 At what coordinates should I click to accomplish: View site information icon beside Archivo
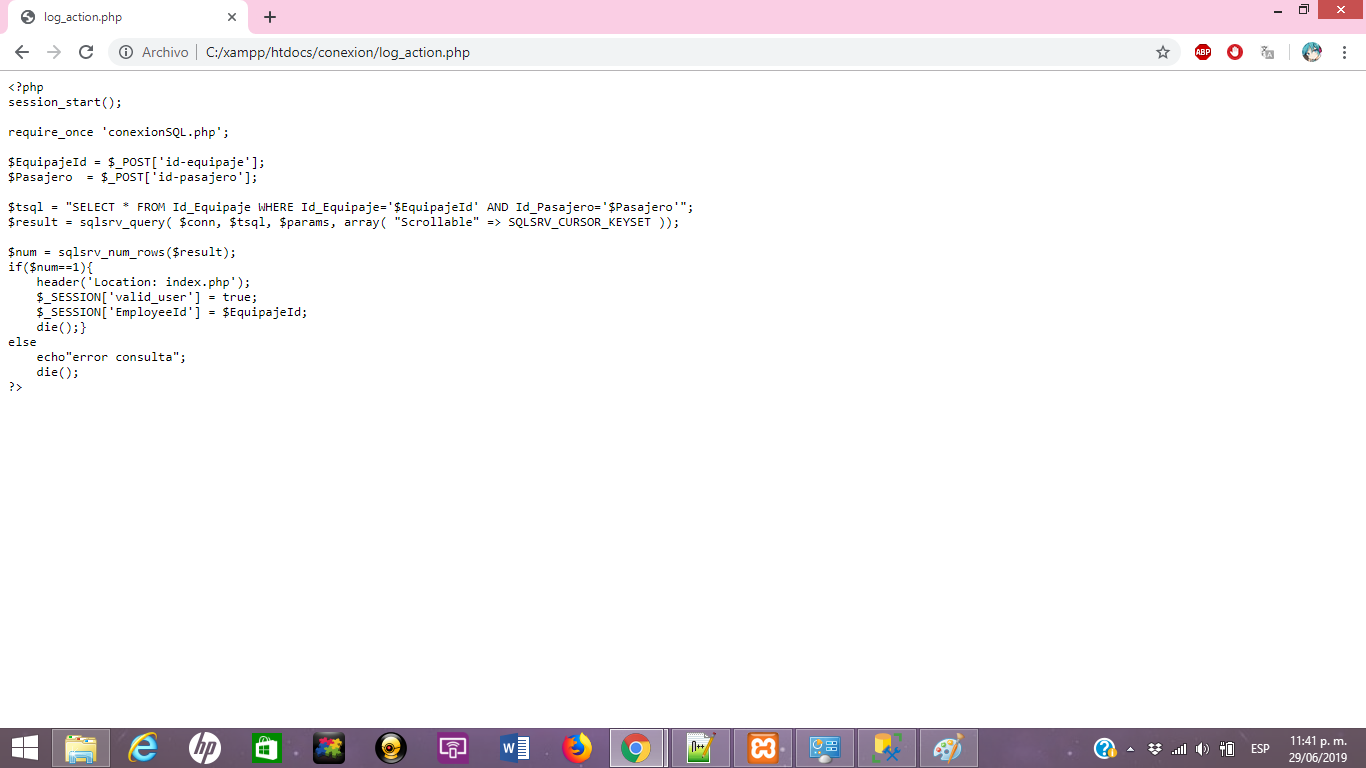pos(126,52)
